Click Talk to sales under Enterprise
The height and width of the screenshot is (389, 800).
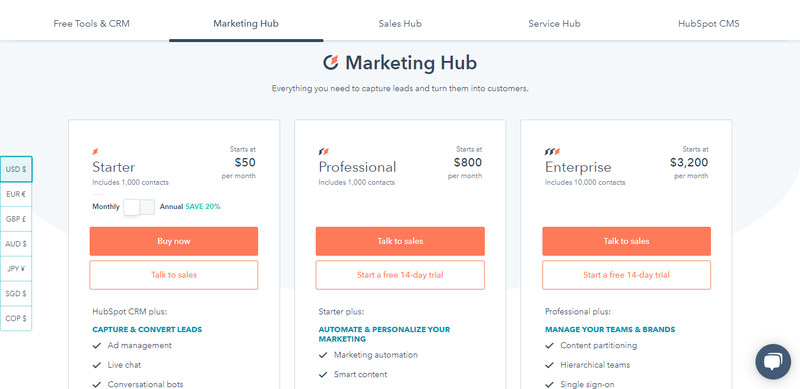[627, 241]
